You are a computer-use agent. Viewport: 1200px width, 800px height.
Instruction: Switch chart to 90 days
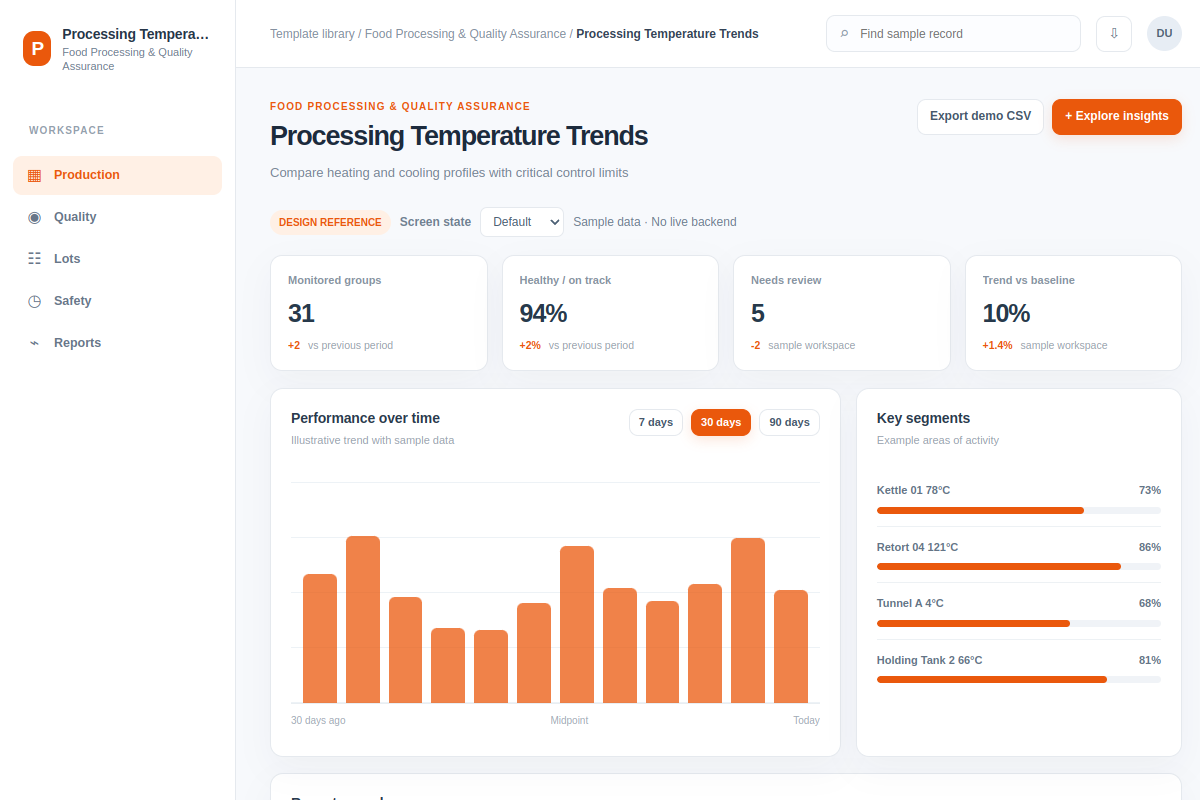pyautogui.click(x=789, y=422)
